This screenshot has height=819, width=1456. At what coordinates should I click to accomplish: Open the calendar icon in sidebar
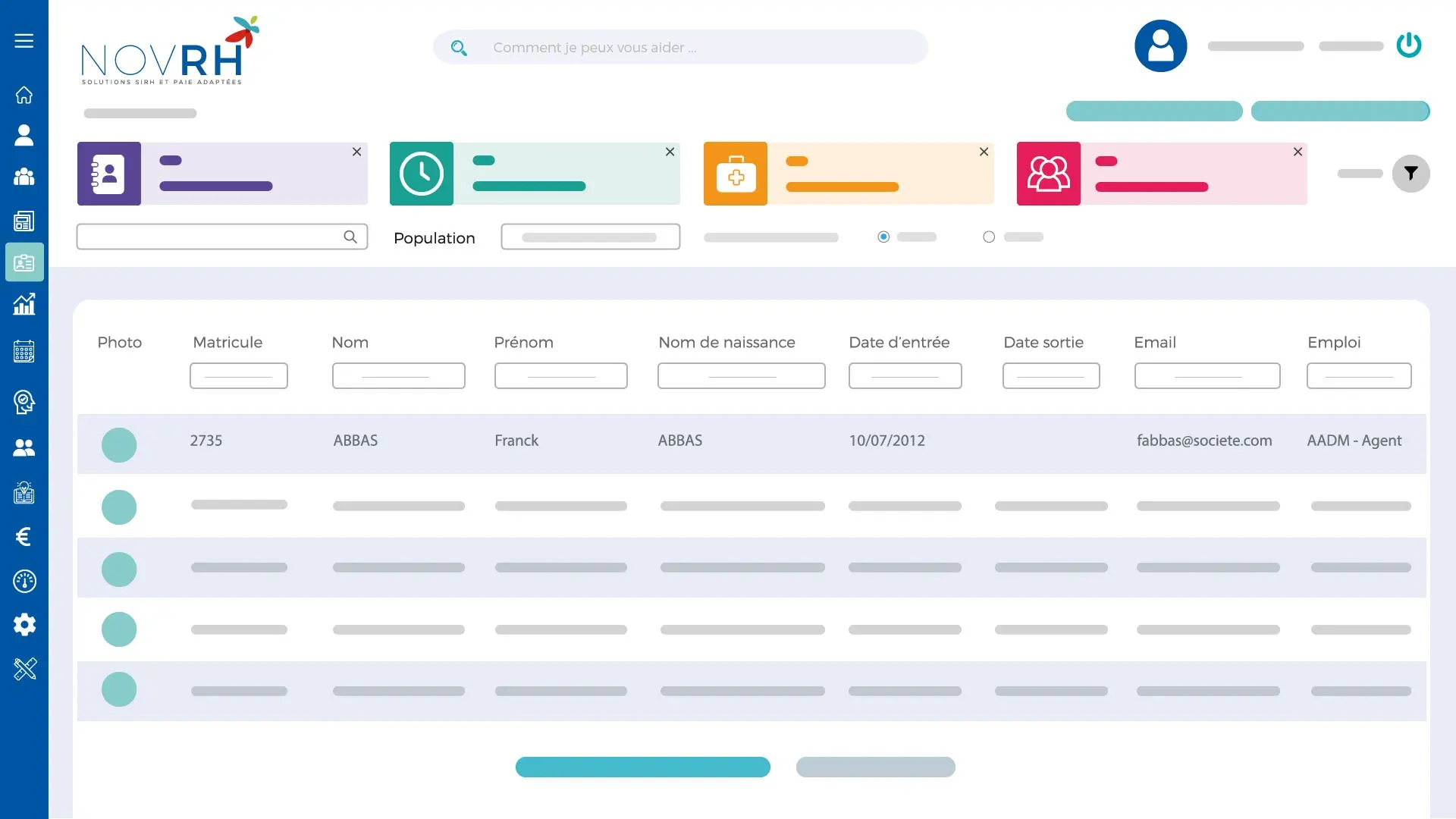(x=24, y=351)
